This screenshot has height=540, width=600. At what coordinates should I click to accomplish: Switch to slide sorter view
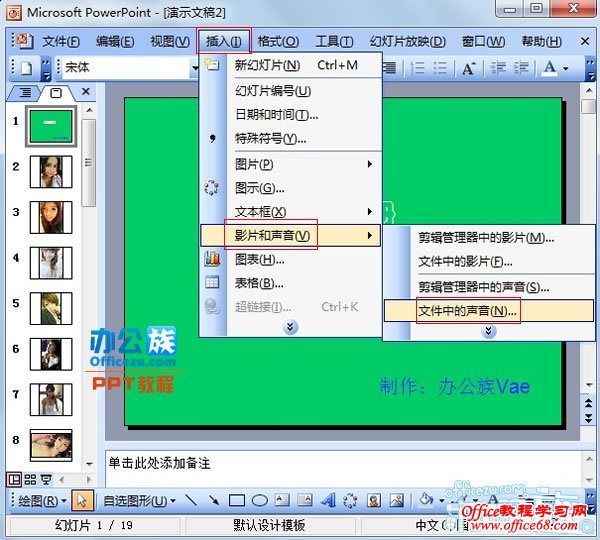(30, 479)
